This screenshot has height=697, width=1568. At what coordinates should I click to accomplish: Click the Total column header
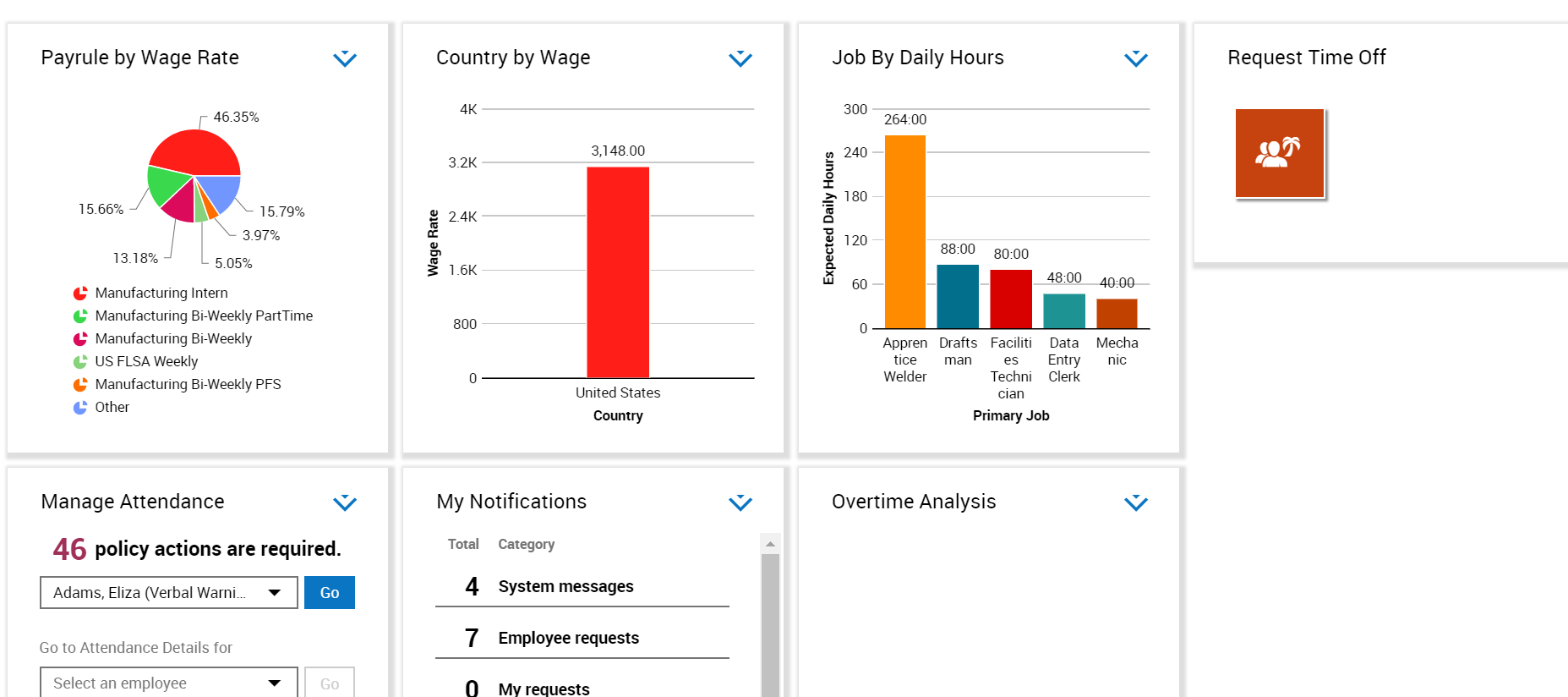click(463, 545)
